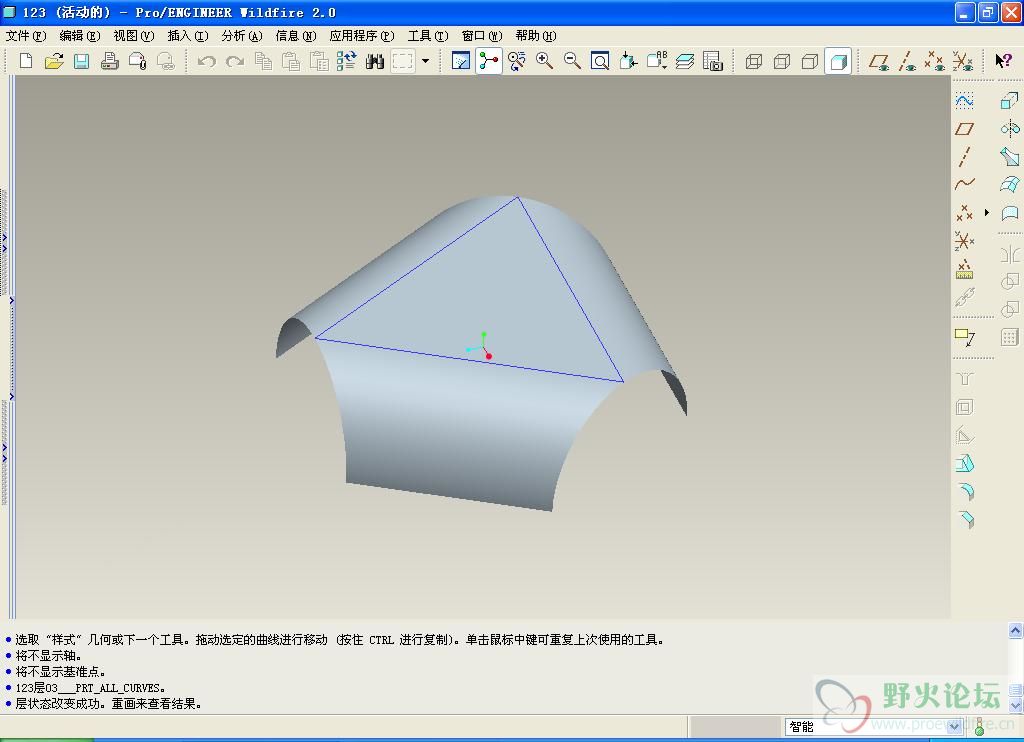
Task: Open the Boundary Blend tool
Action: tap(1010, 184)
